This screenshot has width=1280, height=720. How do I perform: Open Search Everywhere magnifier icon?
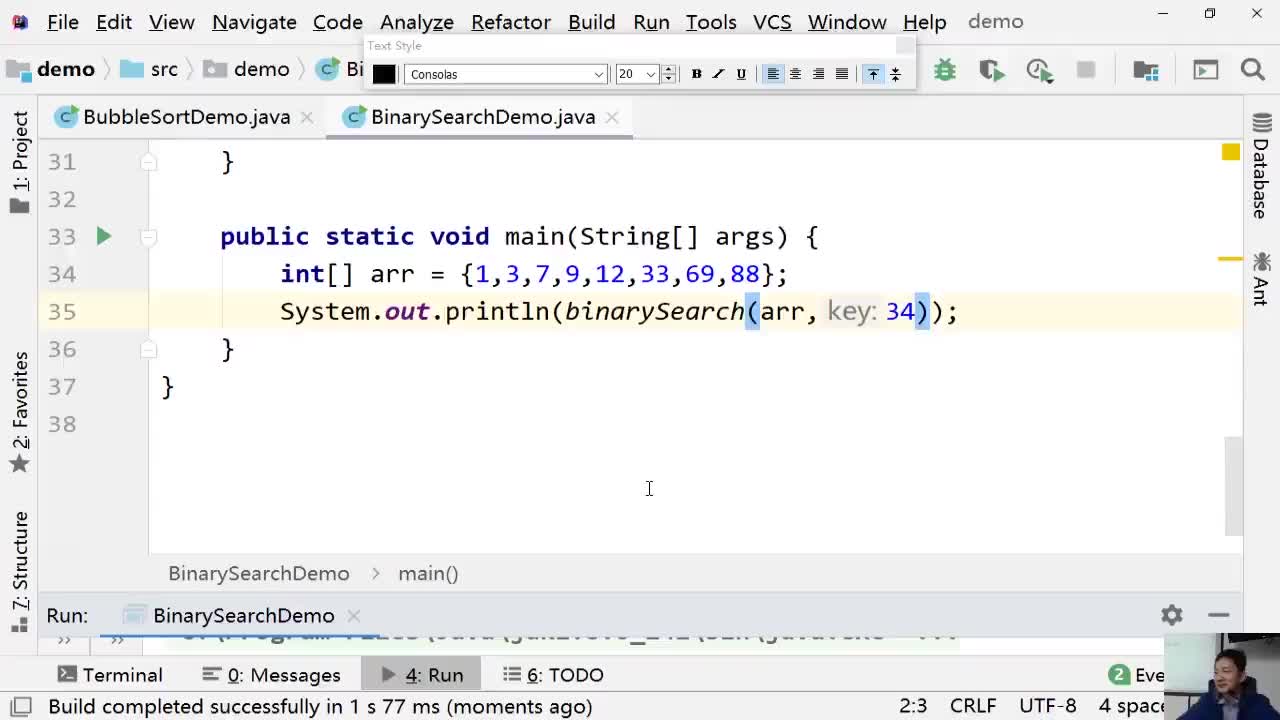pyautogui.click(x=1253, y=70)
